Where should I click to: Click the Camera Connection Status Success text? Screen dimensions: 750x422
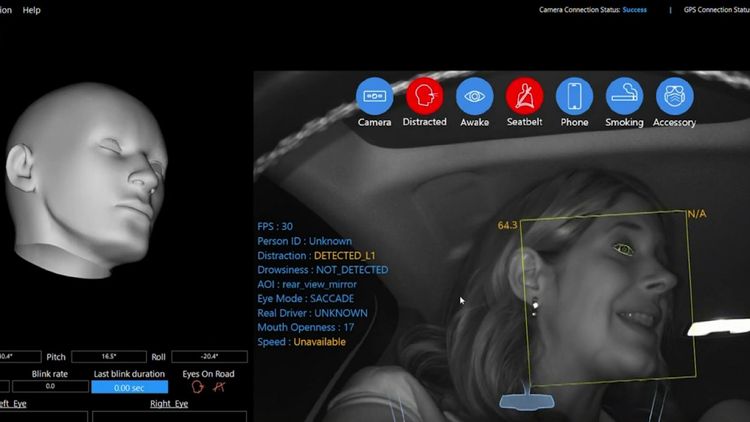(x=634, y=10)
